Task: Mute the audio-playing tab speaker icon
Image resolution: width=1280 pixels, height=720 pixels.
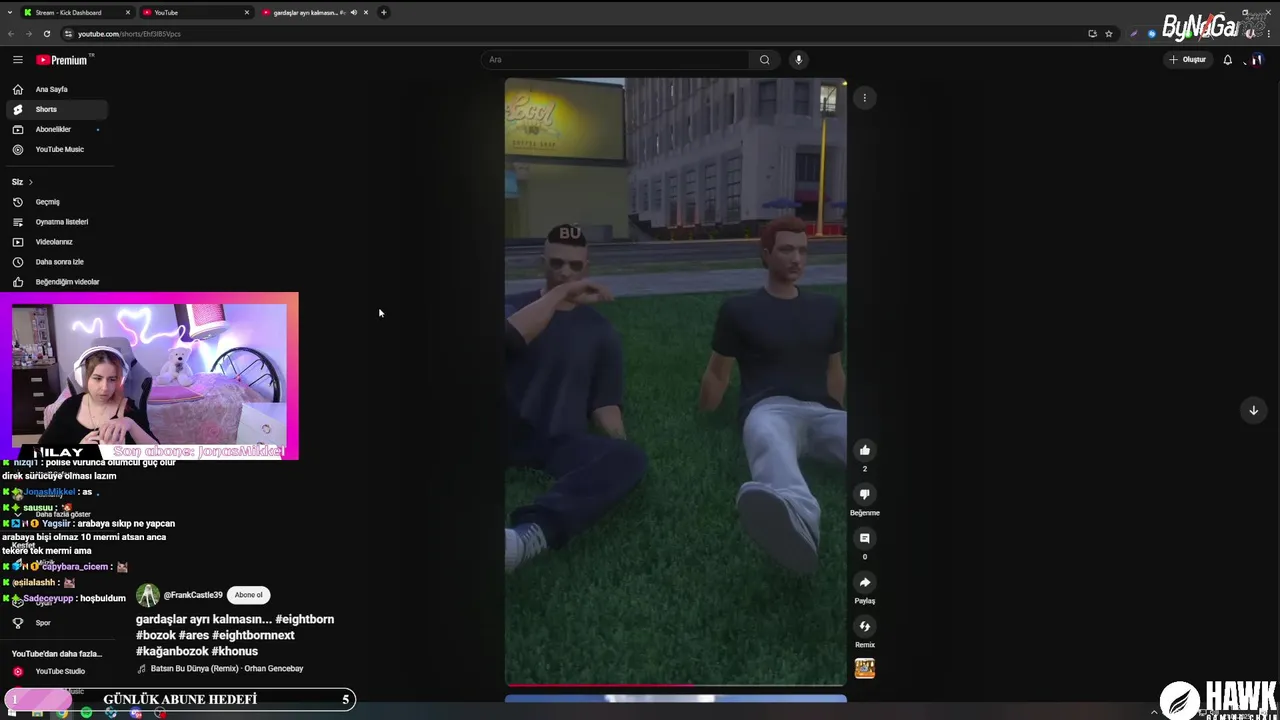Action: click(x=353, y=13)
